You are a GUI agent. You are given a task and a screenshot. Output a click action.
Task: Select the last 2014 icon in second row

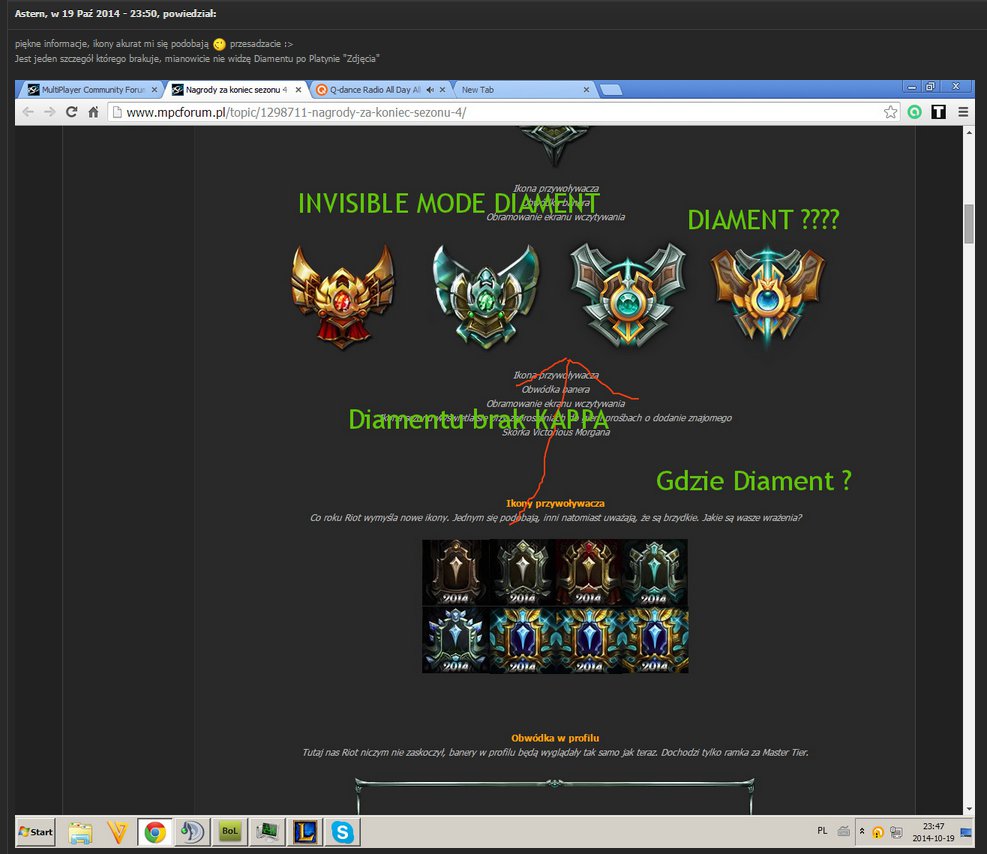click(655, 640)
